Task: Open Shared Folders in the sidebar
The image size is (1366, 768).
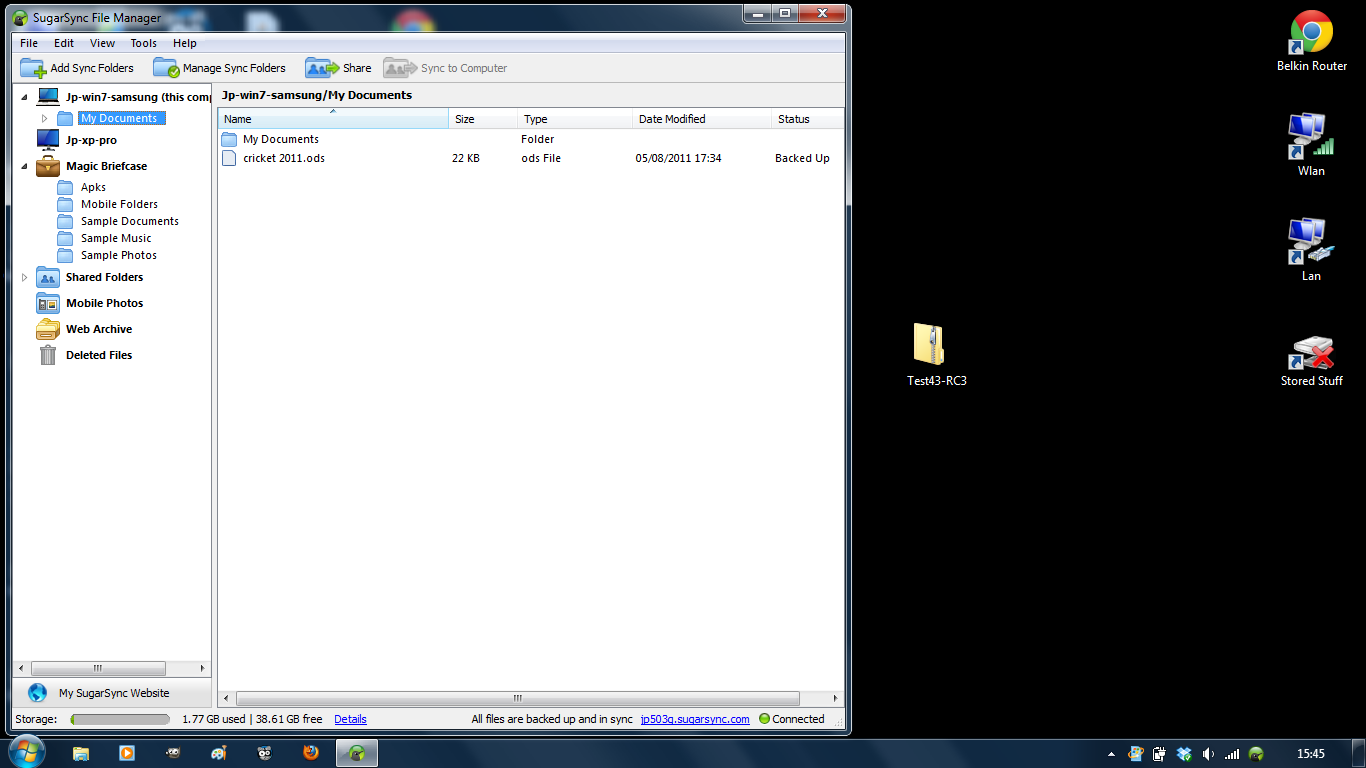Action: click(x=90, y=277)
